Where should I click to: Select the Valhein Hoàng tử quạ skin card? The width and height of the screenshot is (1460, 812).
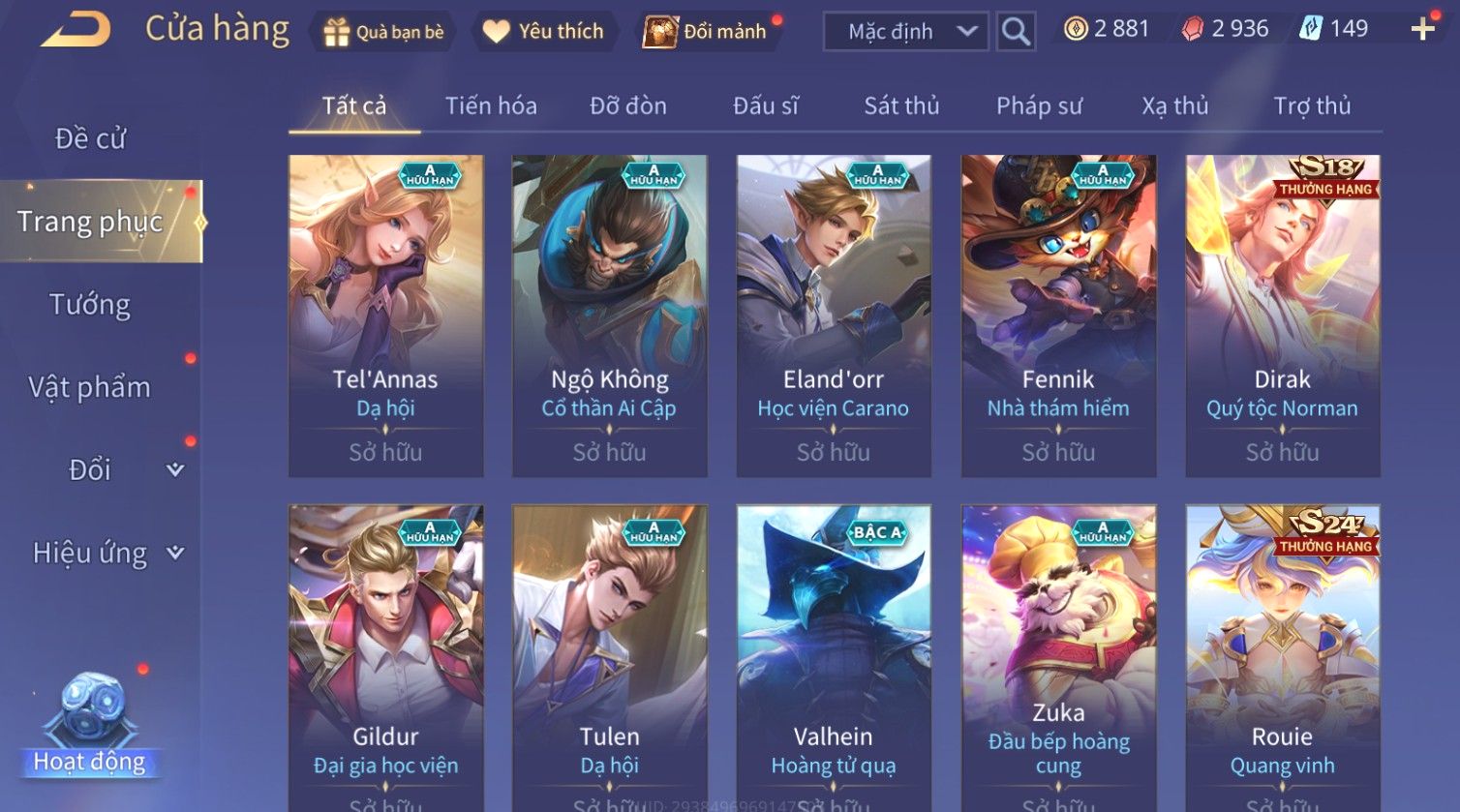click(x=834, y=658)
